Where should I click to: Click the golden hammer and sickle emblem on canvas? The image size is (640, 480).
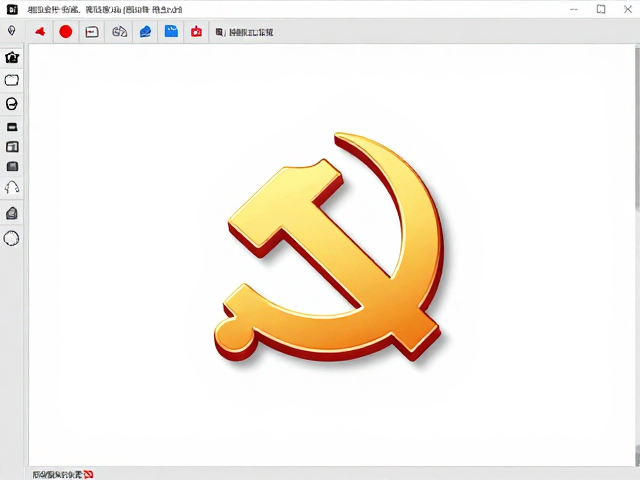(329, 247)
